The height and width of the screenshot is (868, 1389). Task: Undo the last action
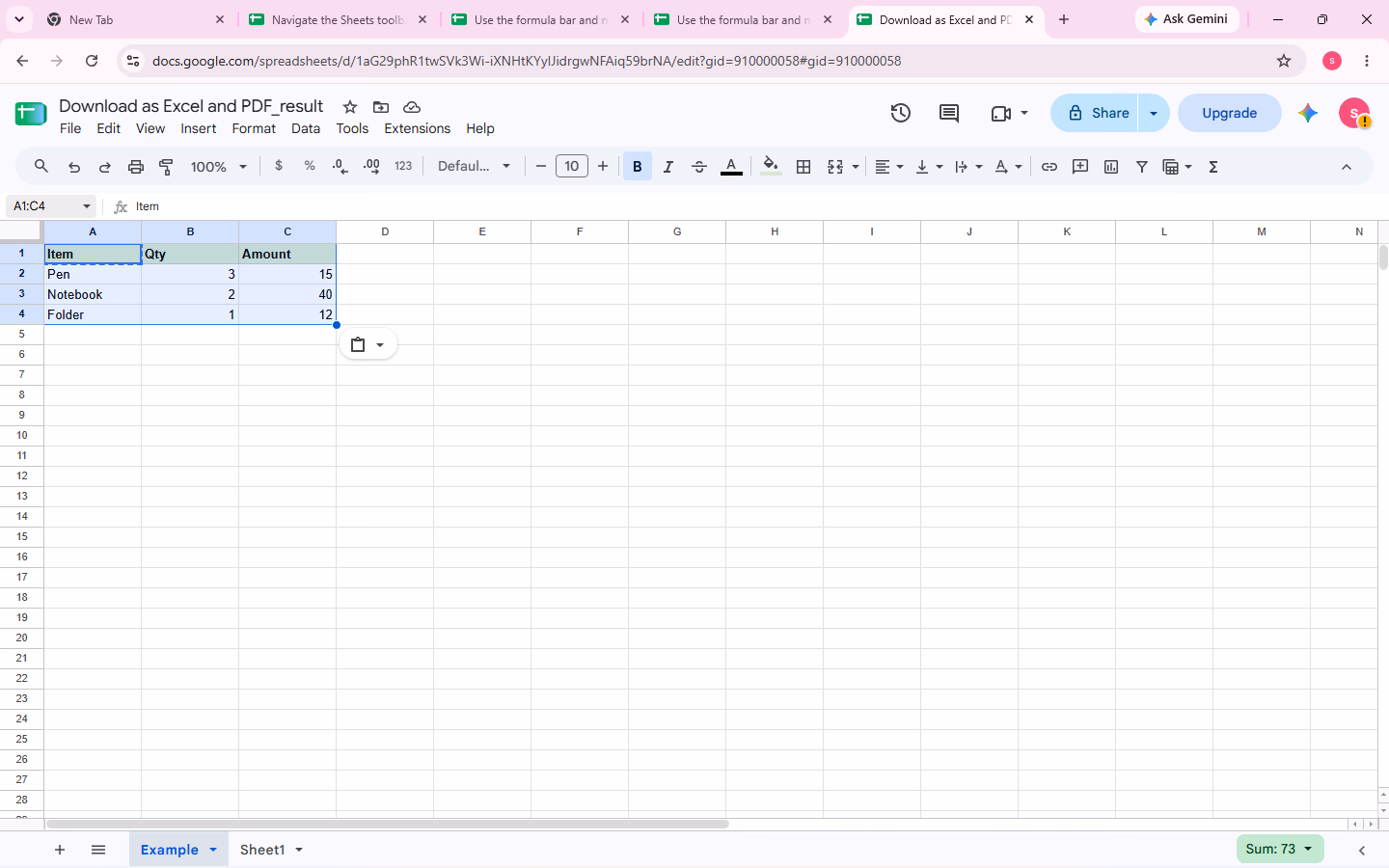click(74, 167)
